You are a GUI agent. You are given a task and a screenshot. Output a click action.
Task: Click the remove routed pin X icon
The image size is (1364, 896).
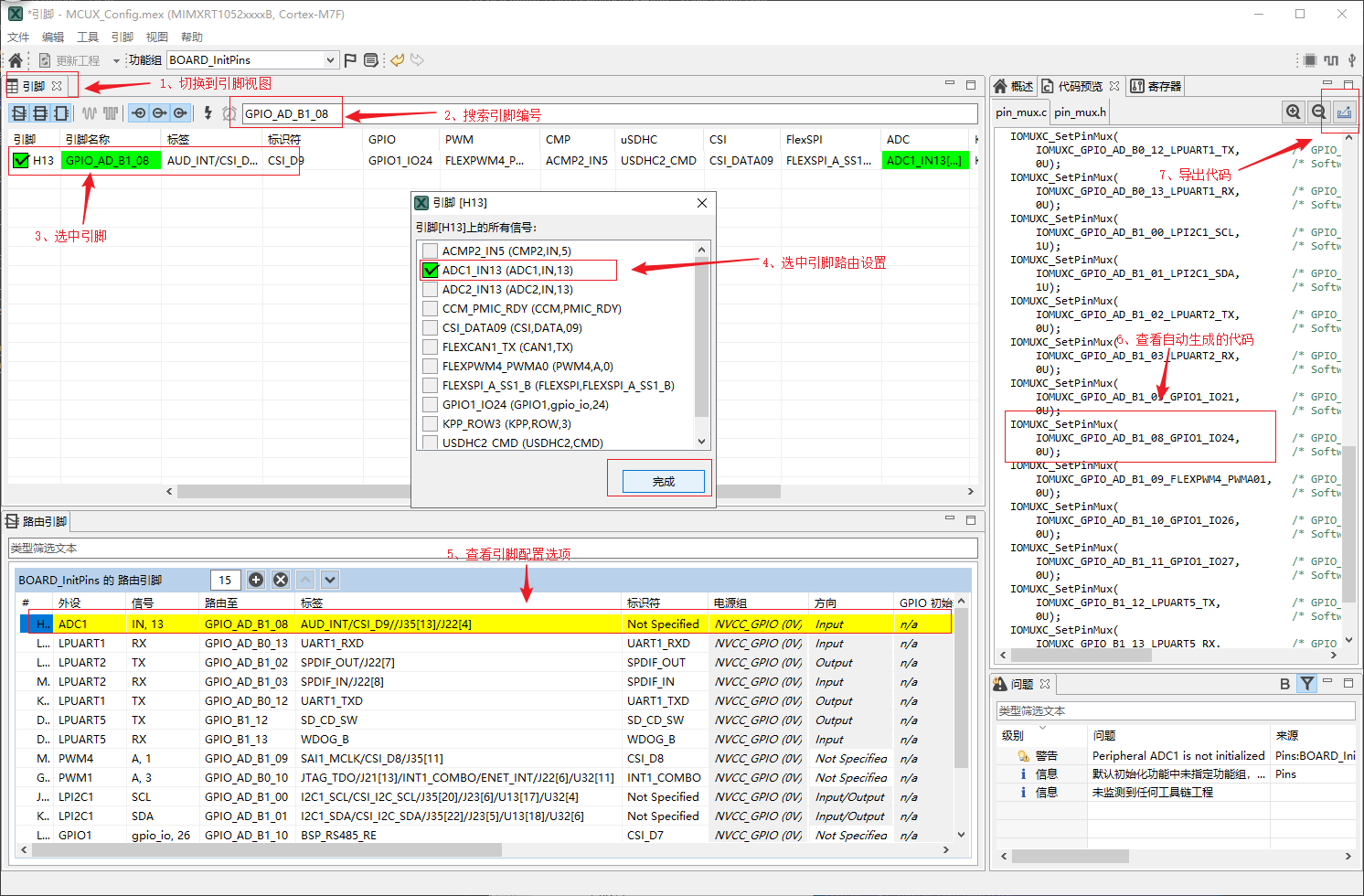281,580
